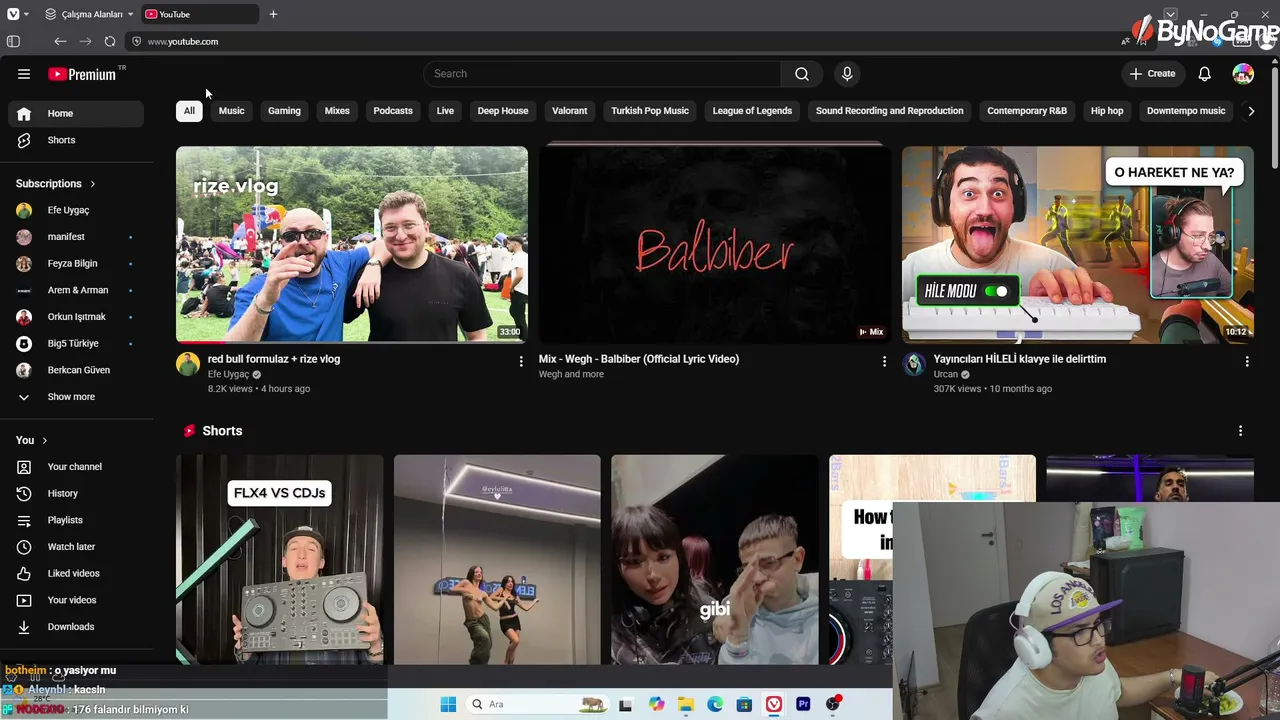The image size is (1280, 720).
Task: Select the Gaming filter chip
Action: (x=284, y=111)
